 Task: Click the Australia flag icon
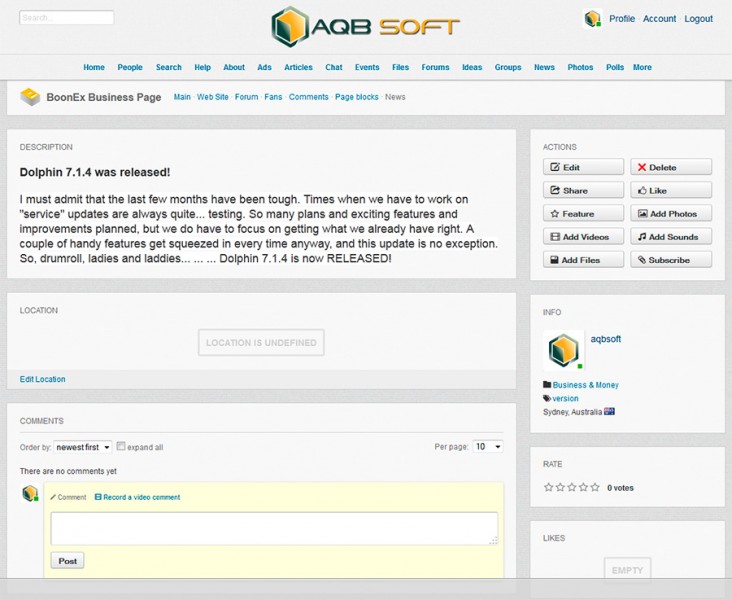click(609, 411)
